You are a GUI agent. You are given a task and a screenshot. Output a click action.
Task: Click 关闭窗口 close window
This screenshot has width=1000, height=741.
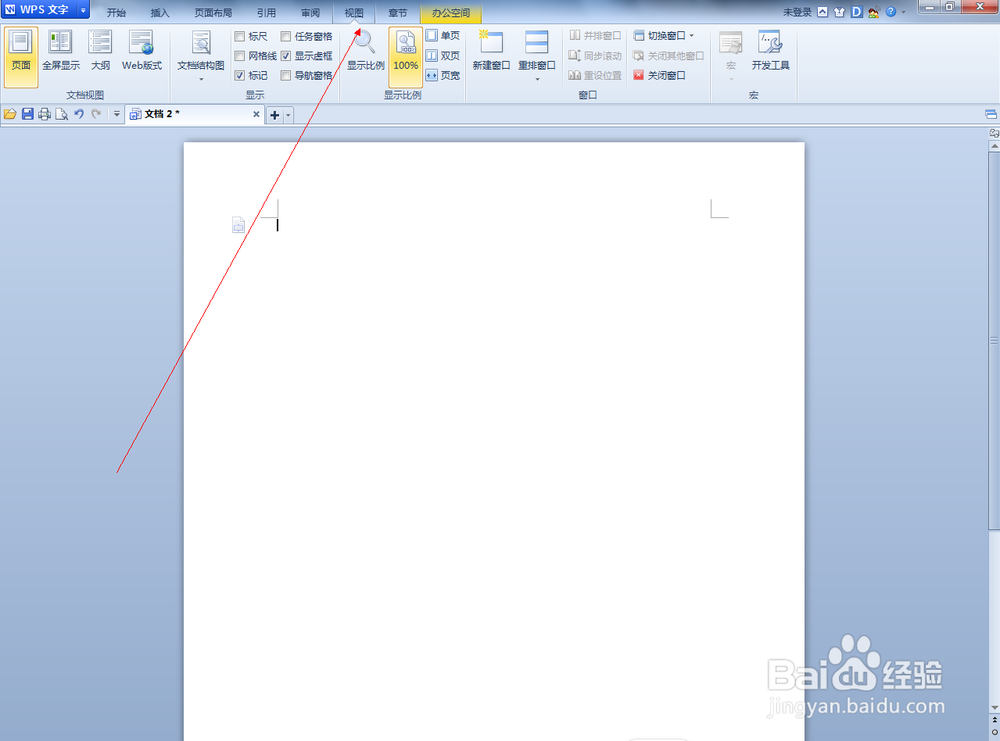click(659, 75)
